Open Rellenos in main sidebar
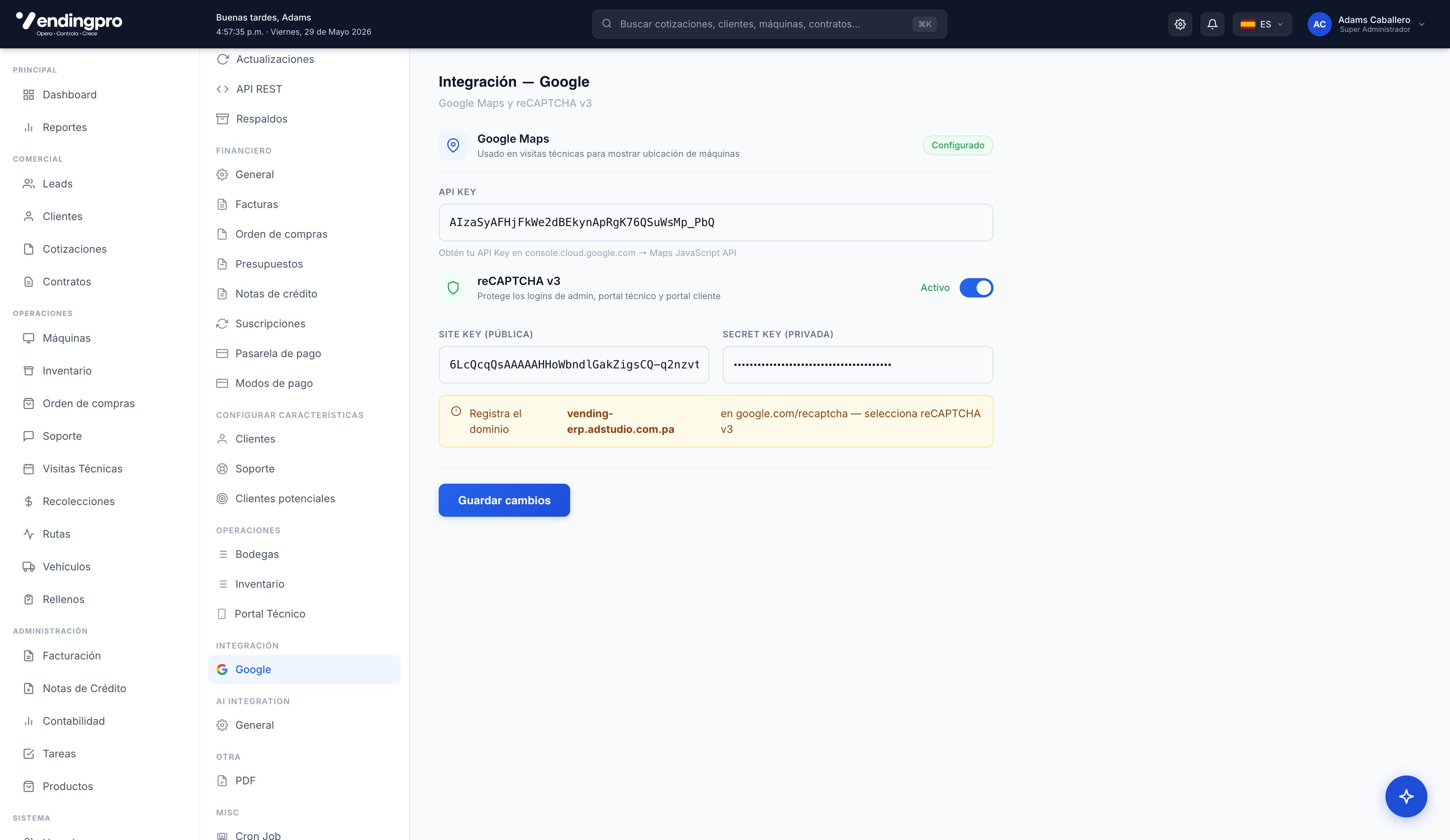Image resolution: width=1450 pixels, height=840 pixels. (63, 599)
